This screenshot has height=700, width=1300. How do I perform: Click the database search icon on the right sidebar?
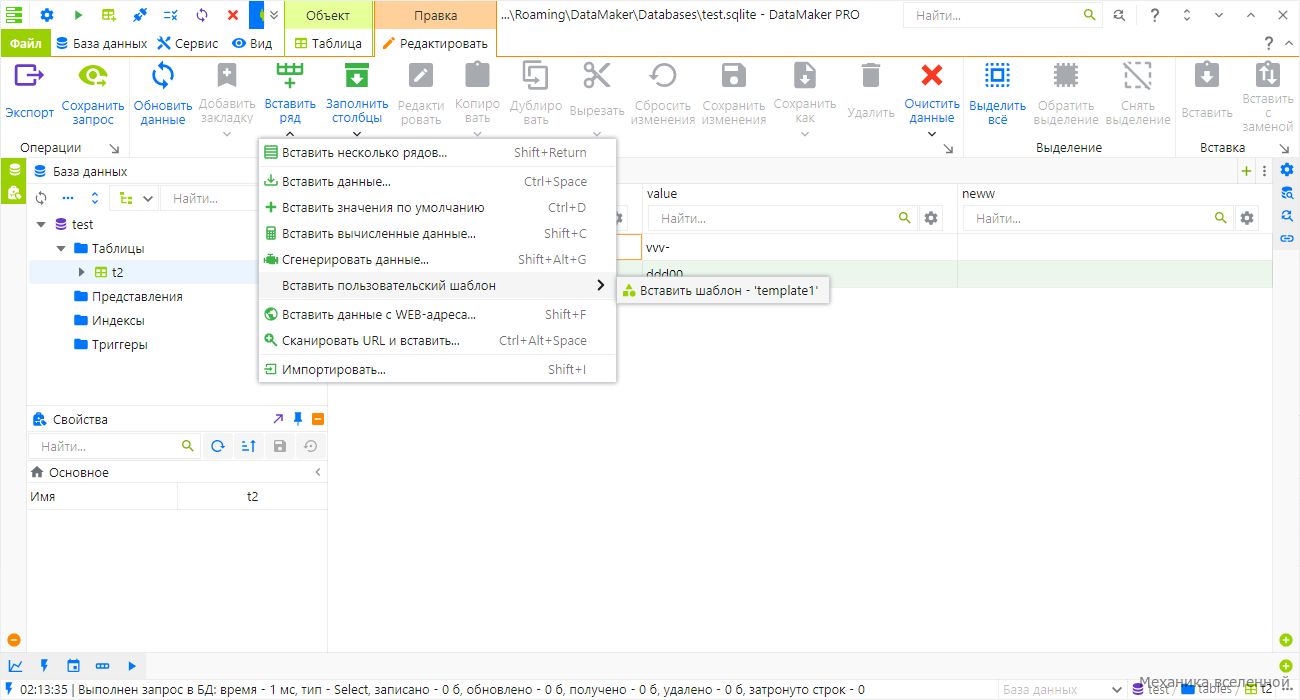[1287, 193]
